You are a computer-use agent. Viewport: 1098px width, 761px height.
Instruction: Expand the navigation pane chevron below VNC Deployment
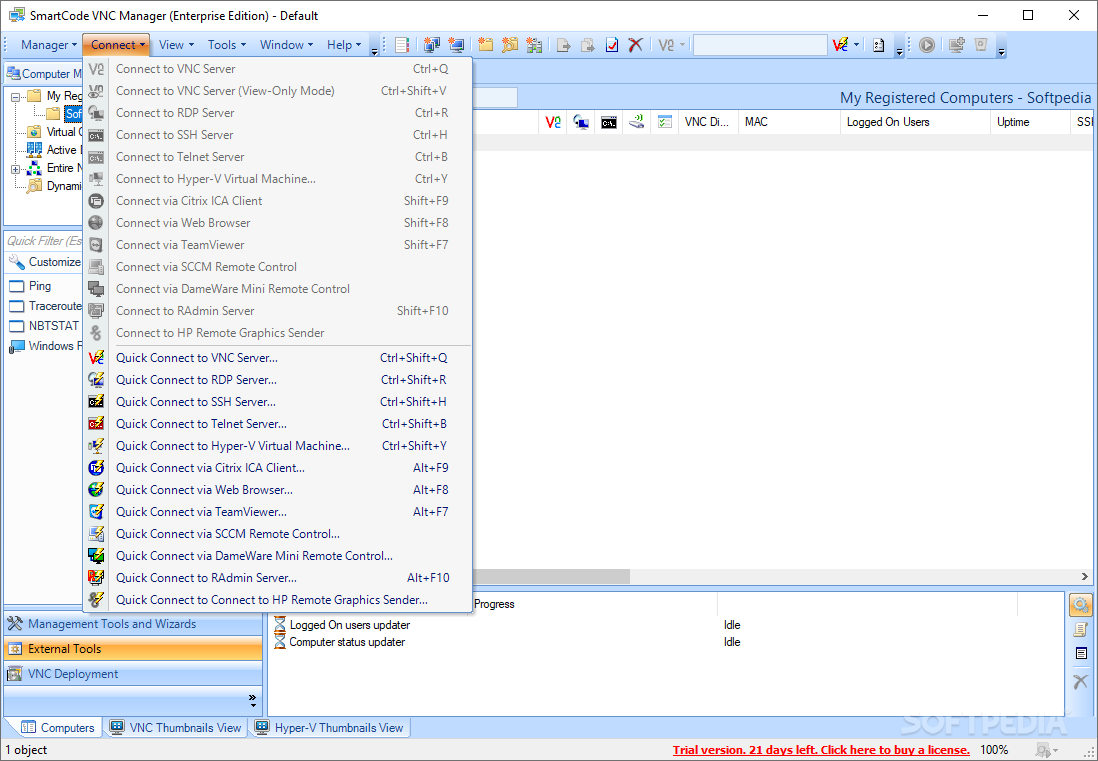click(x=253, y=699)
